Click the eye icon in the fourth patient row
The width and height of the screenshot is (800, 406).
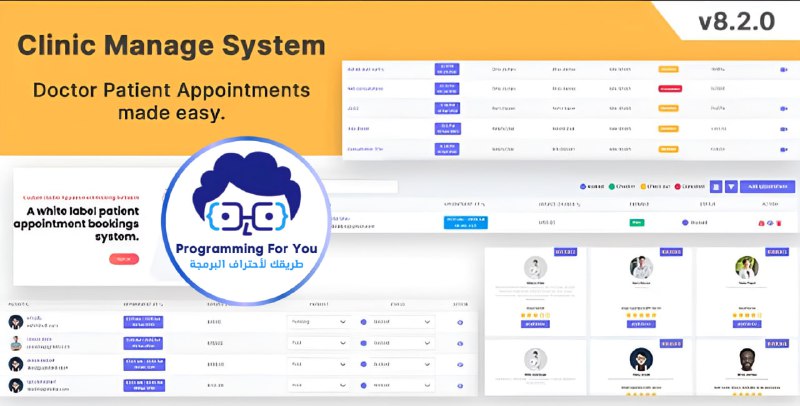460,386
